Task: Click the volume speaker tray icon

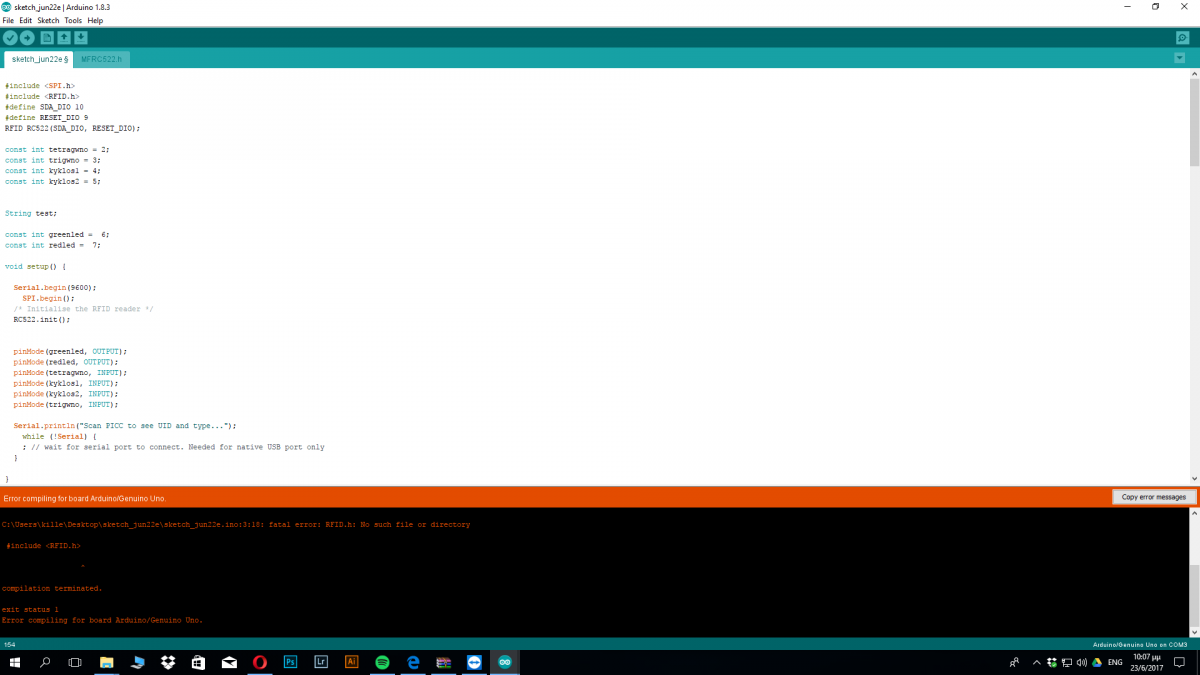Action: tap(1082, 662)
